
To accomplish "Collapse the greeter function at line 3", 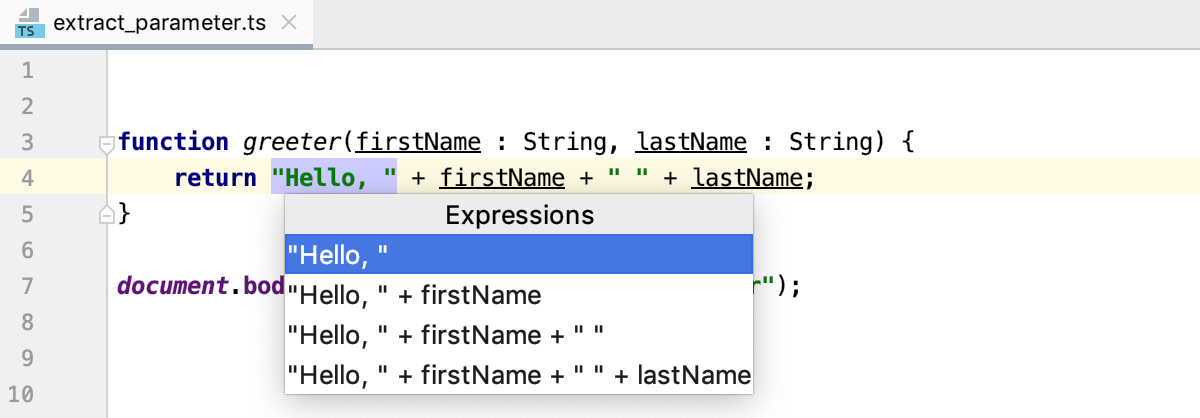I will (107, 144).
